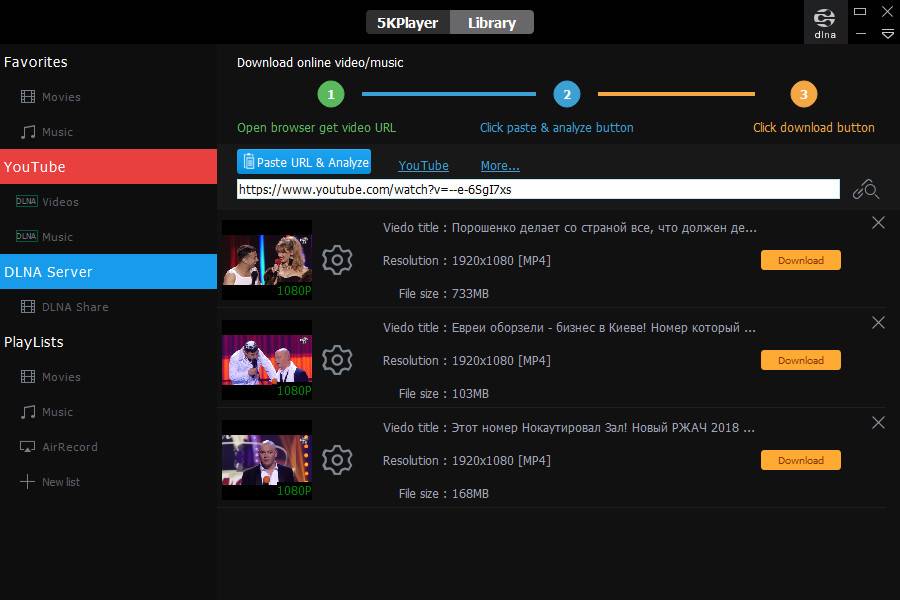Remove the Евреи оборзели video from the list
Viewport: 900px width, 600px height.
[x=878, y=323]
